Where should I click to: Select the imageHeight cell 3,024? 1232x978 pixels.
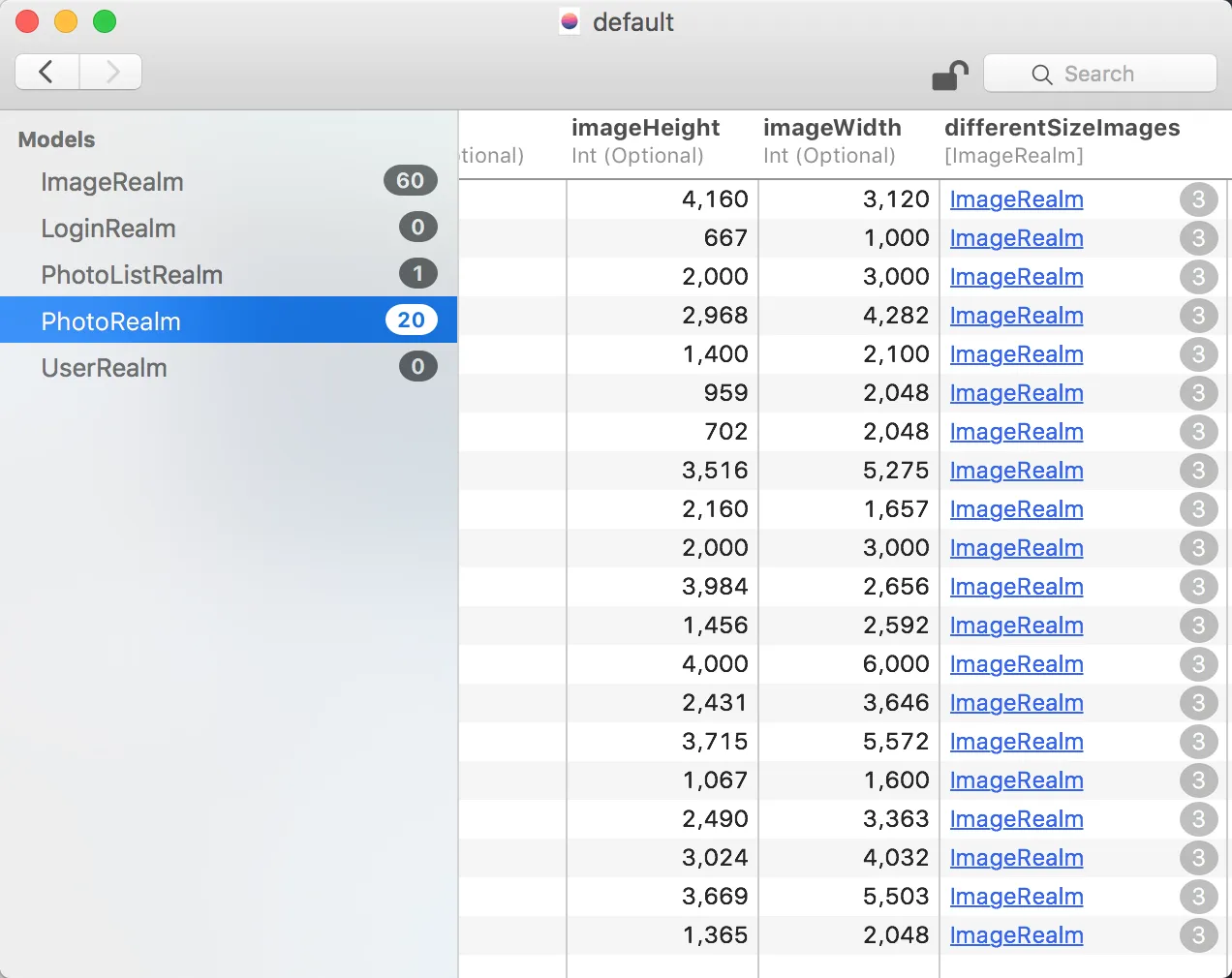click(662, 858)
